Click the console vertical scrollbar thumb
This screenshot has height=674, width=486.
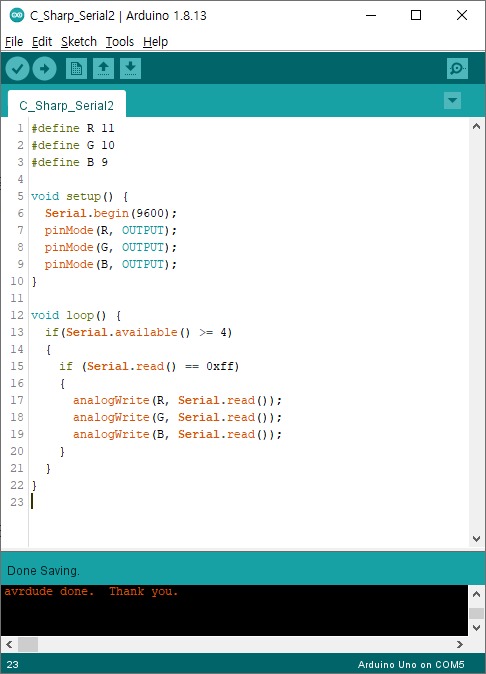tap(476, 613)
